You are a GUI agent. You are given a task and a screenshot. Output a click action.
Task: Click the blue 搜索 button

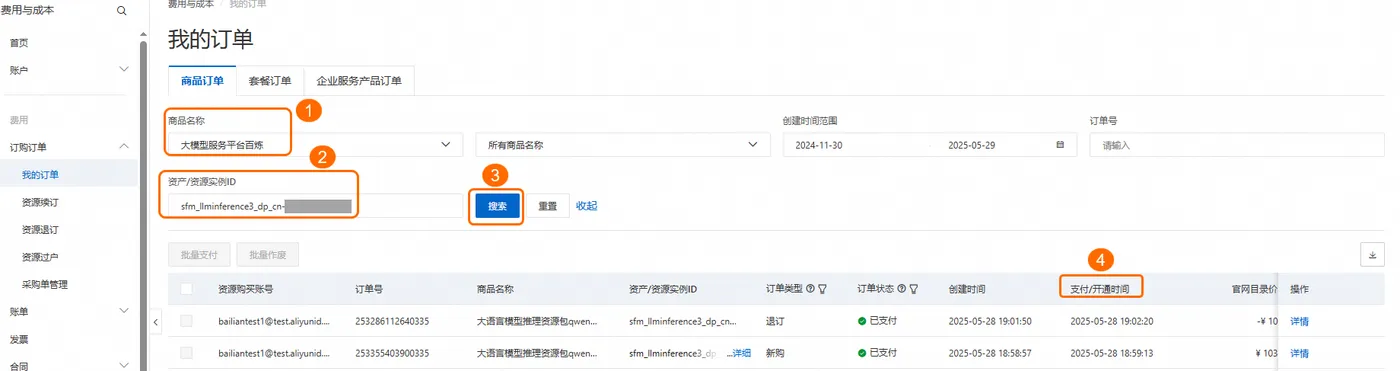(x=497, y=206)
